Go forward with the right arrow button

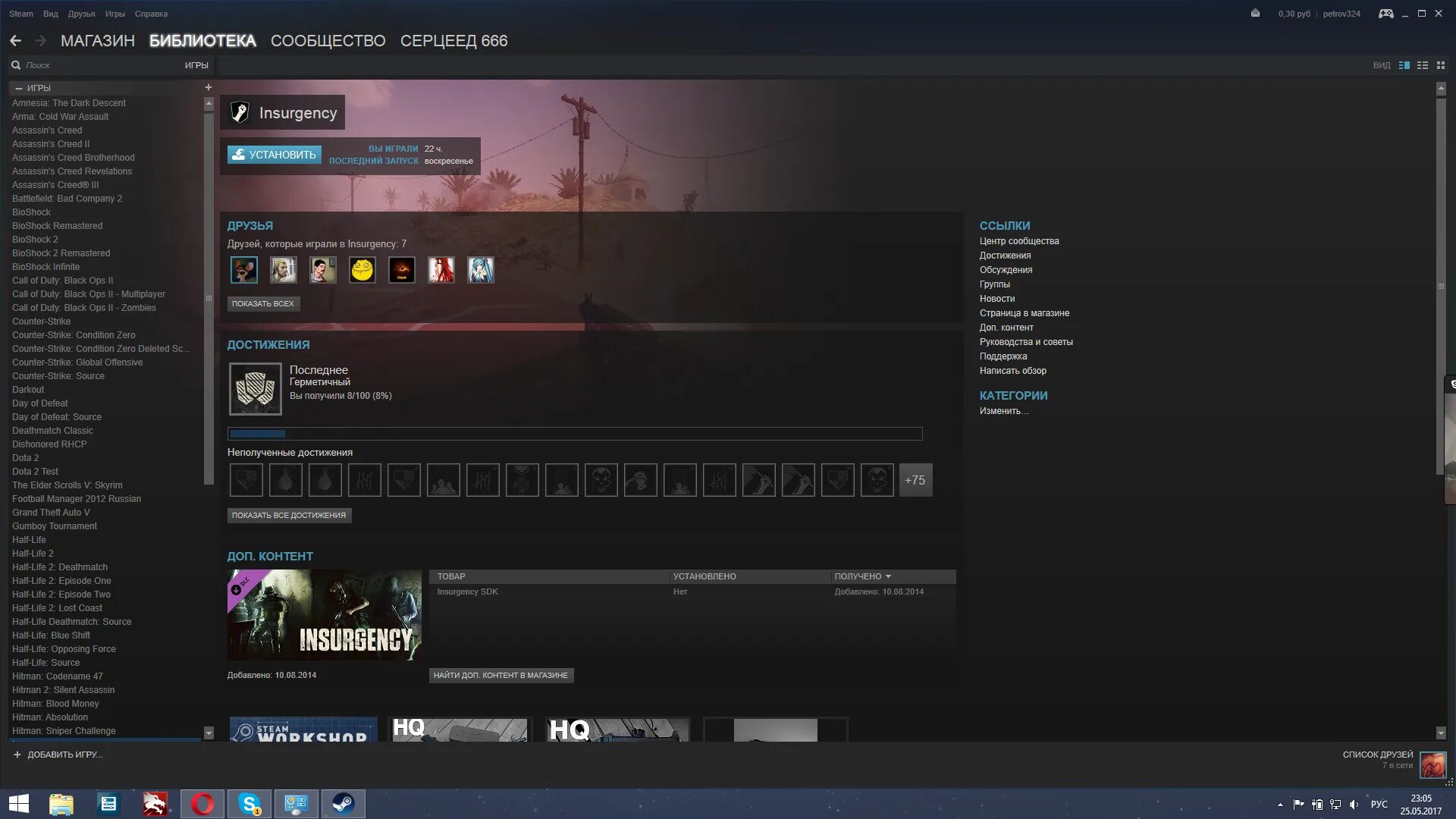point(41,41)
